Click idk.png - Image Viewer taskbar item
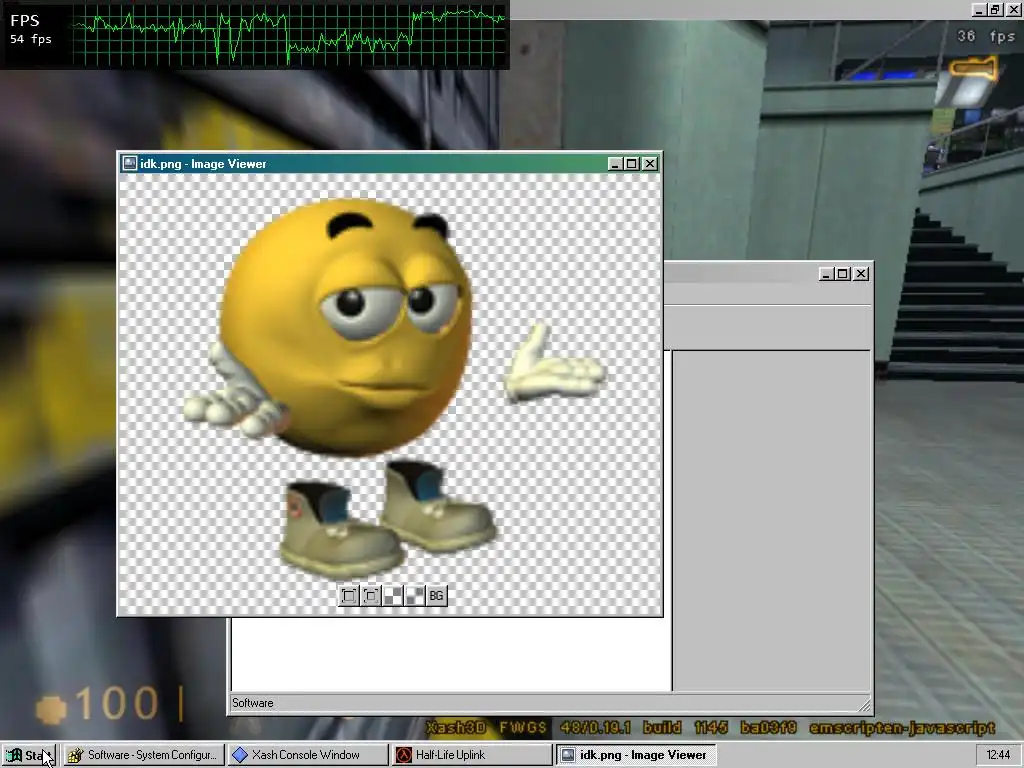This screenshot has width=1024, height=768. (636, 755)
